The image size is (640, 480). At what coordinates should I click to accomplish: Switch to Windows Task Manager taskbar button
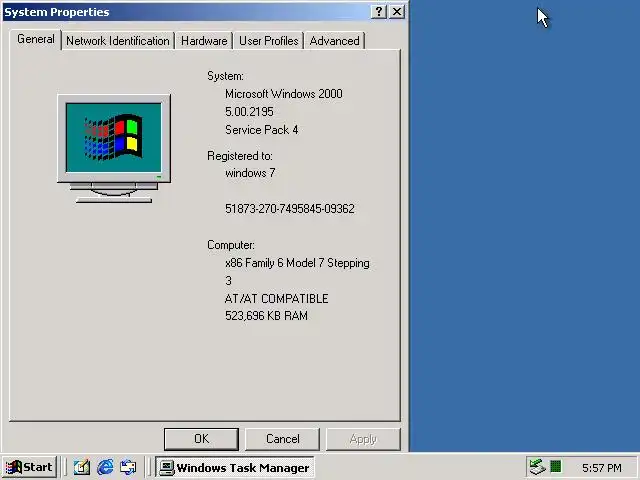click(x=234, y=467)
